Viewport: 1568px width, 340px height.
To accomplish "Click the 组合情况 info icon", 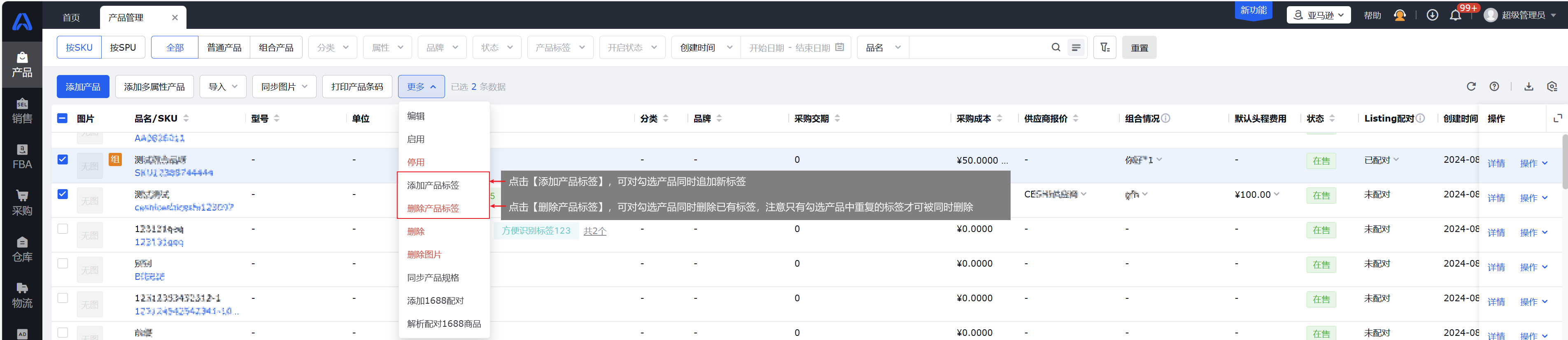I will click(1165, 118).
